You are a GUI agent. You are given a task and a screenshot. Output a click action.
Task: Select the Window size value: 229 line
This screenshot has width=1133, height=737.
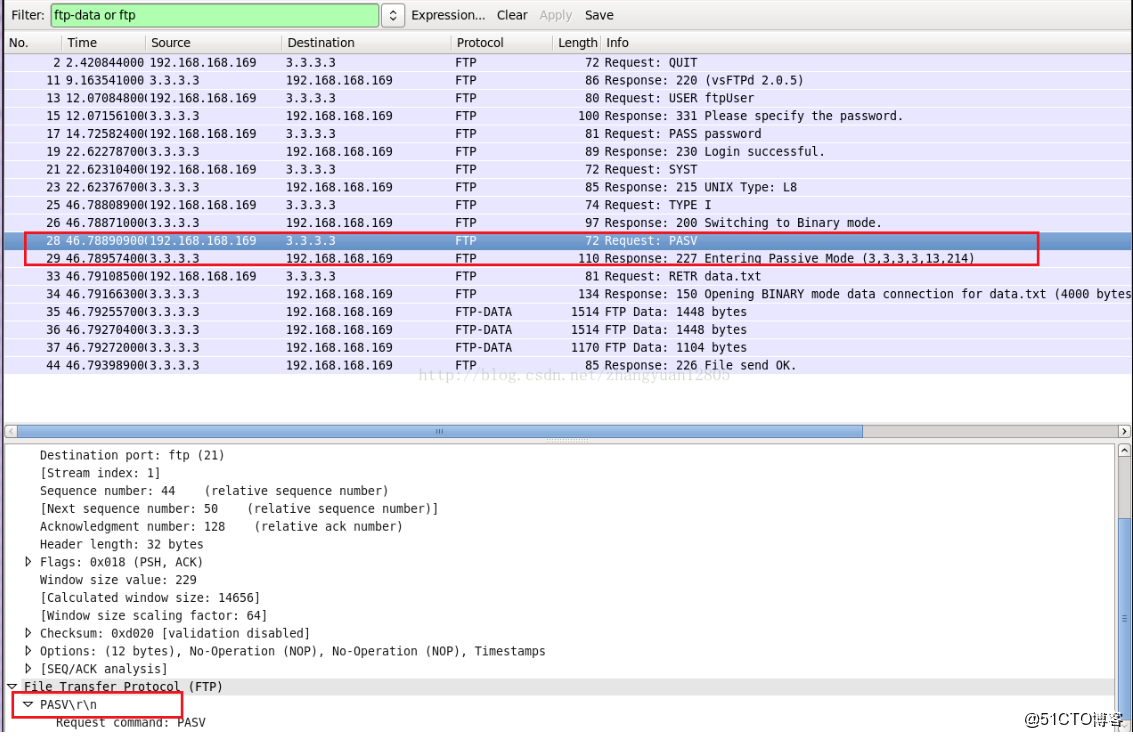(x=118, y=579)
